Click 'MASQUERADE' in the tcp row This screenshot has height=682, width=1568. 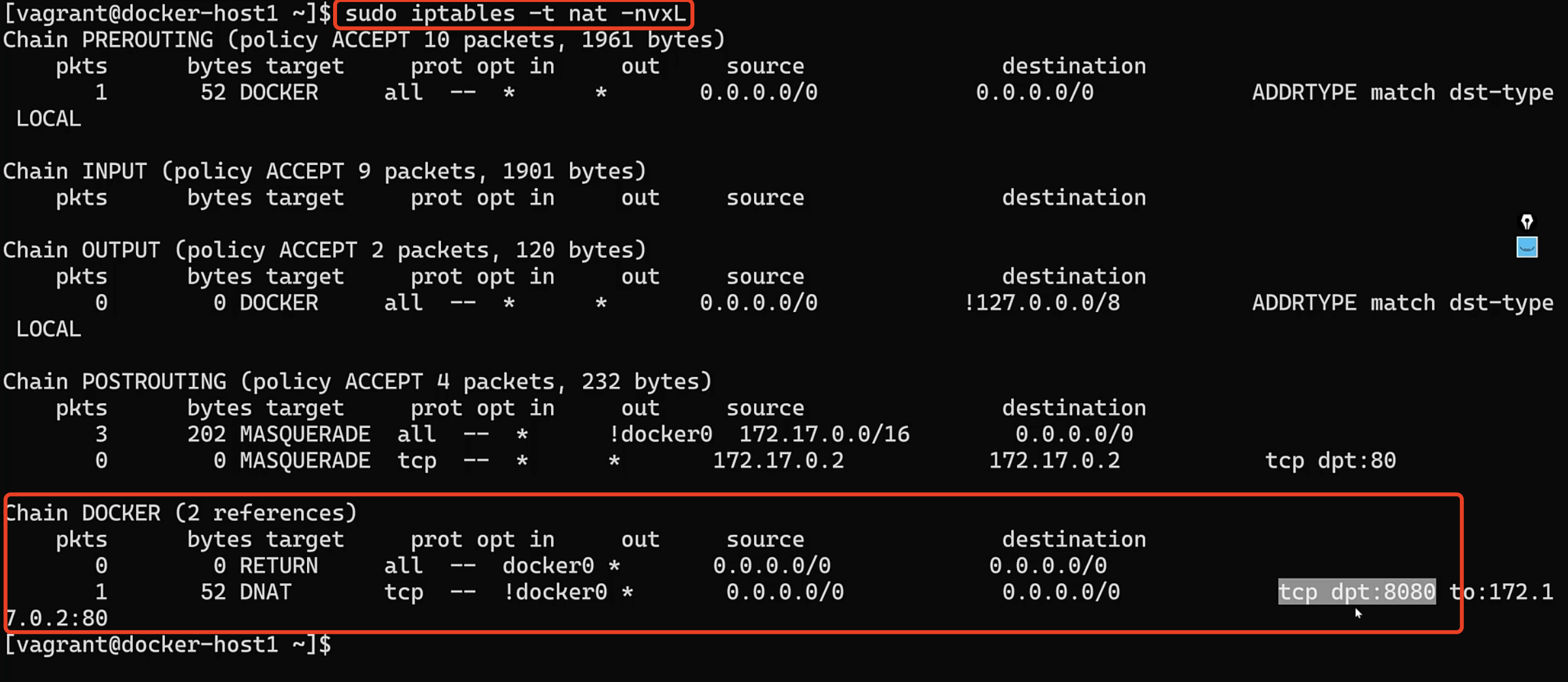click(305, 461)
